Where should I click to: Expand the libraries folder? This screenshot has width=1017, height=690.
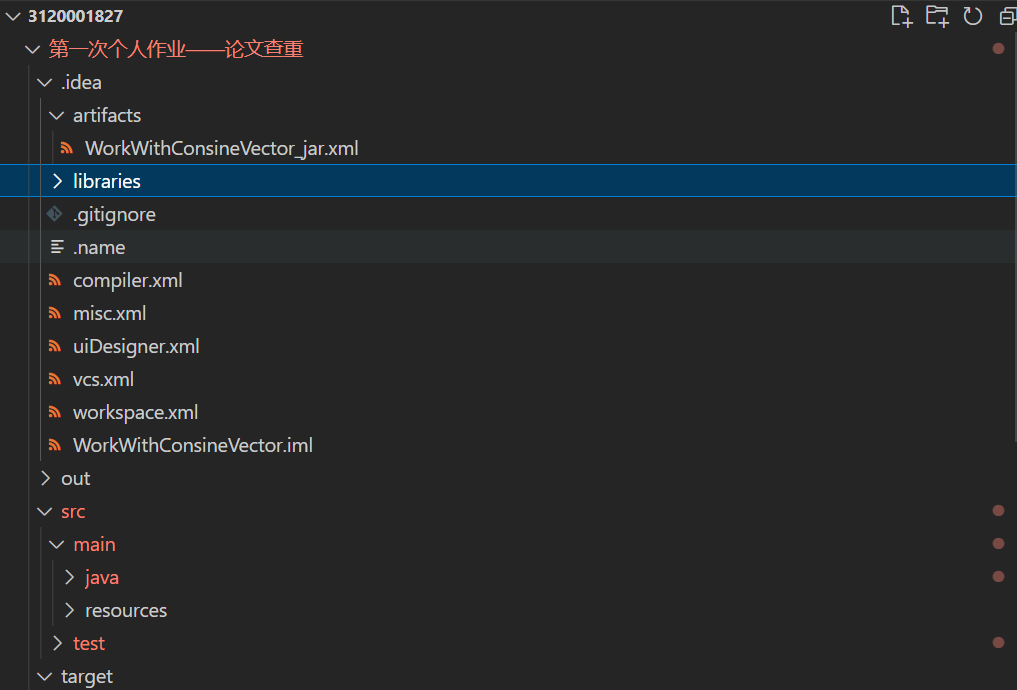pos(57,182)
